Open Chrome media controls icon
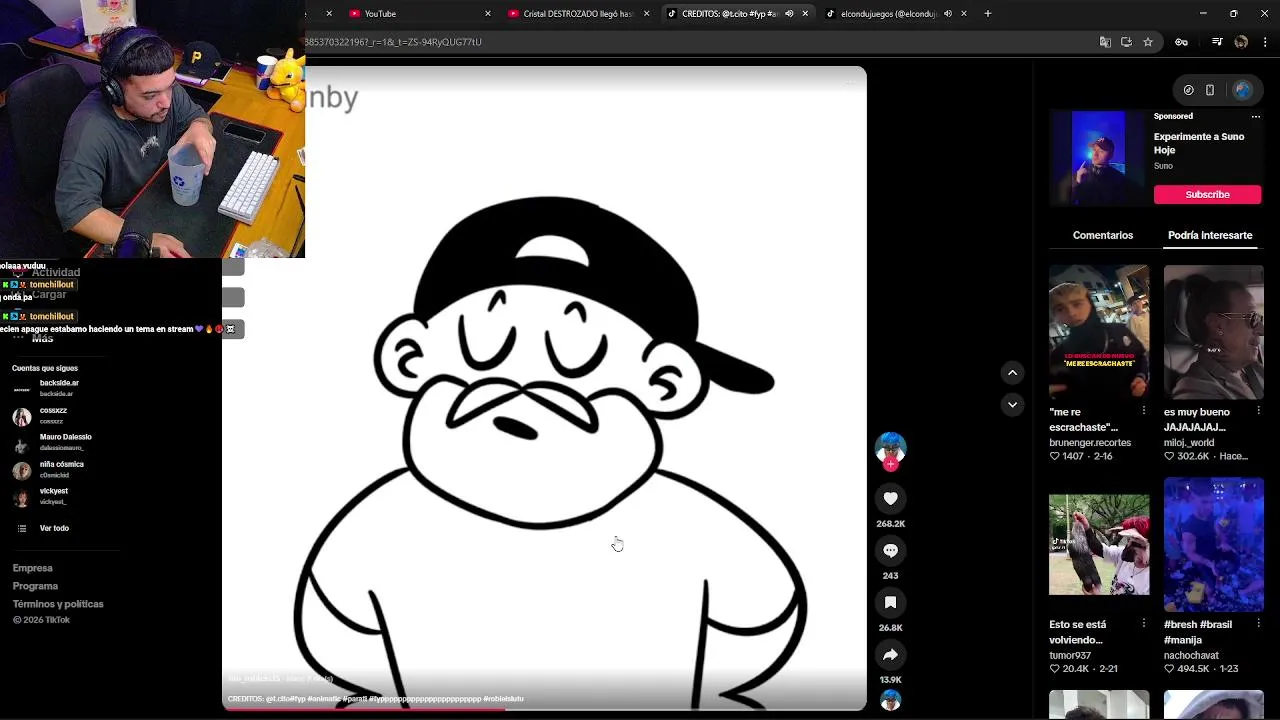 [x=1217, y=42]
